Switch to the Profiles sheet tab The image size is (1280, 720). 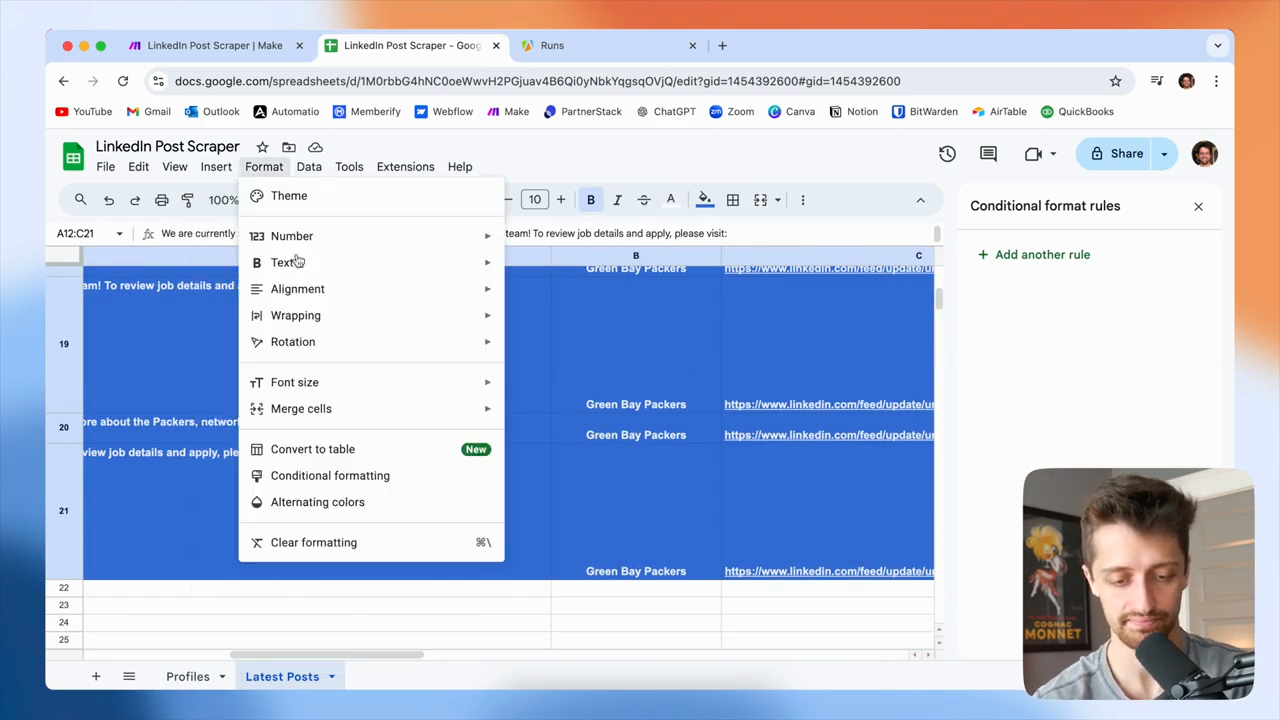tap(188, 677)
